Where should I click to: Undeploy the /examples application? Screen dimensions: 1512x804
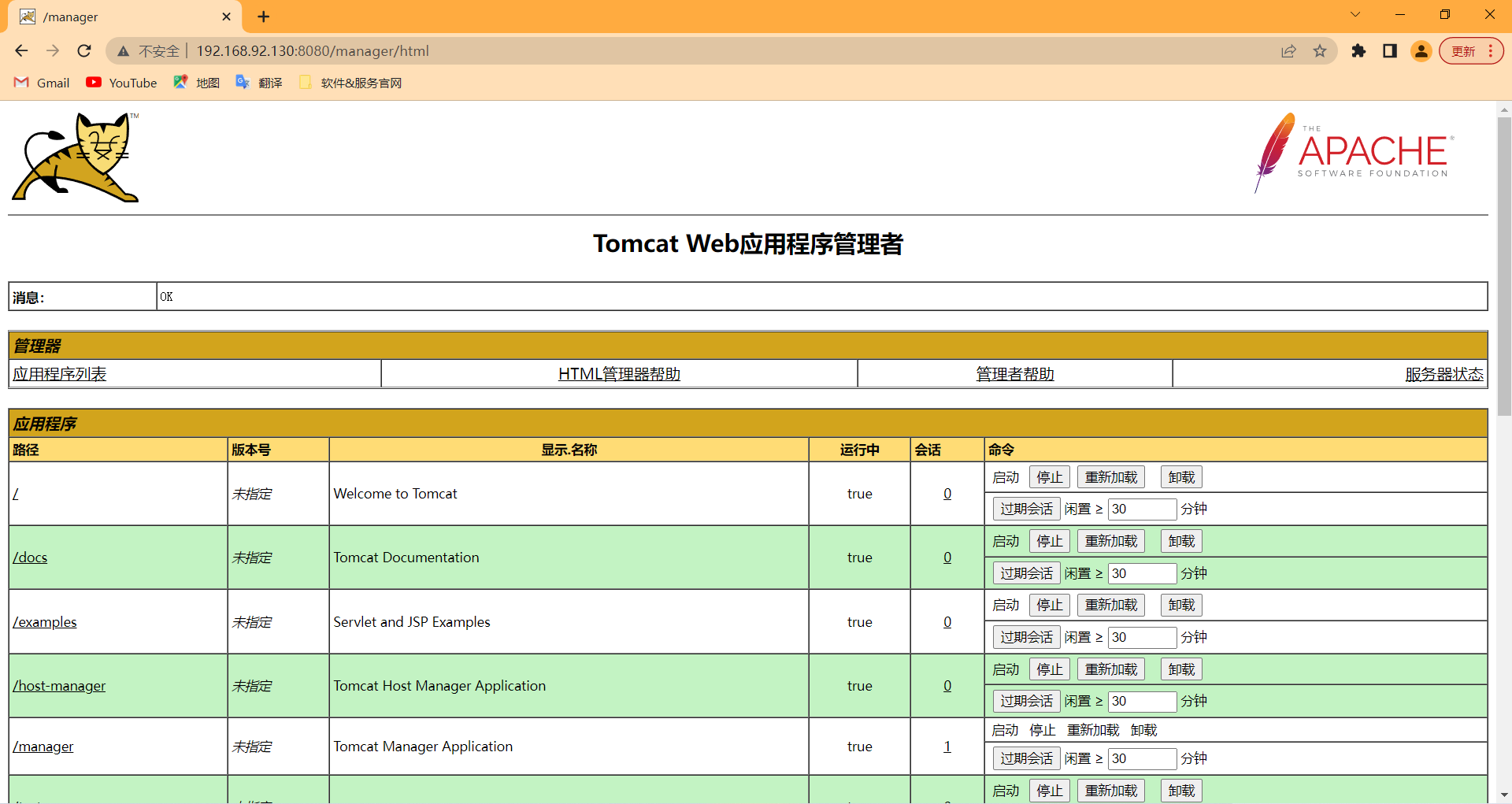1181,605
